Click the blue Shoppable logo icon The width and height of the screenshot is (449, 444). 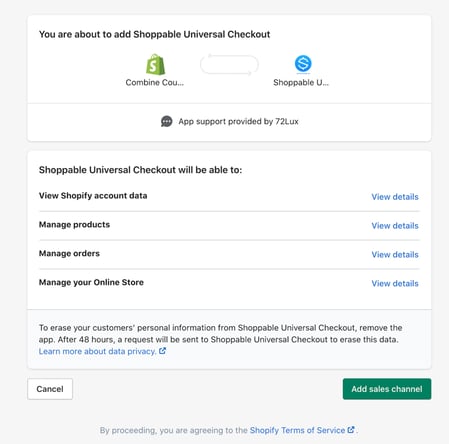303,63
